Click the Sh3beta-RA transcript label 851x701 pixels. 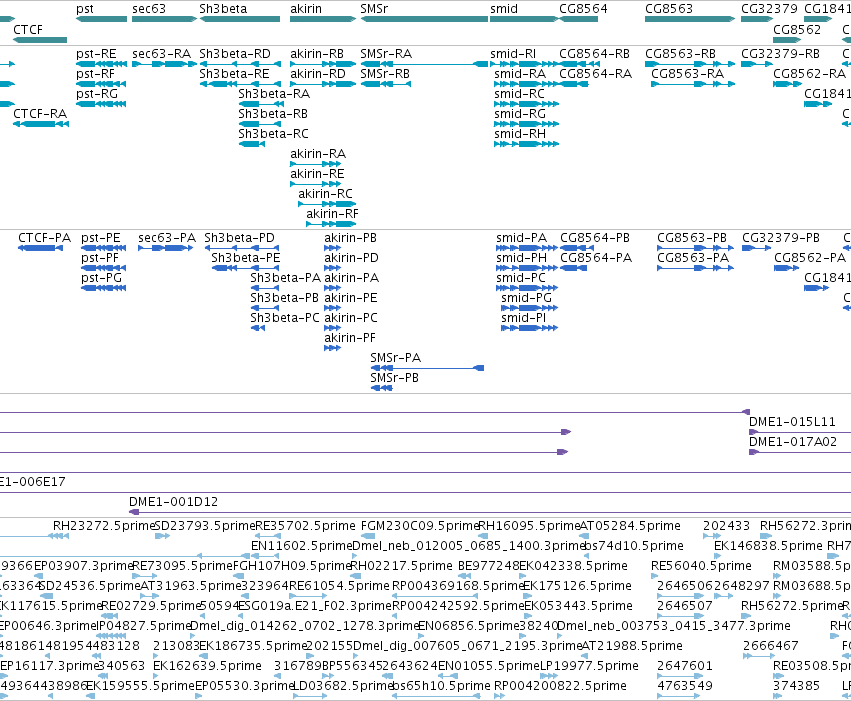(274, 94)
